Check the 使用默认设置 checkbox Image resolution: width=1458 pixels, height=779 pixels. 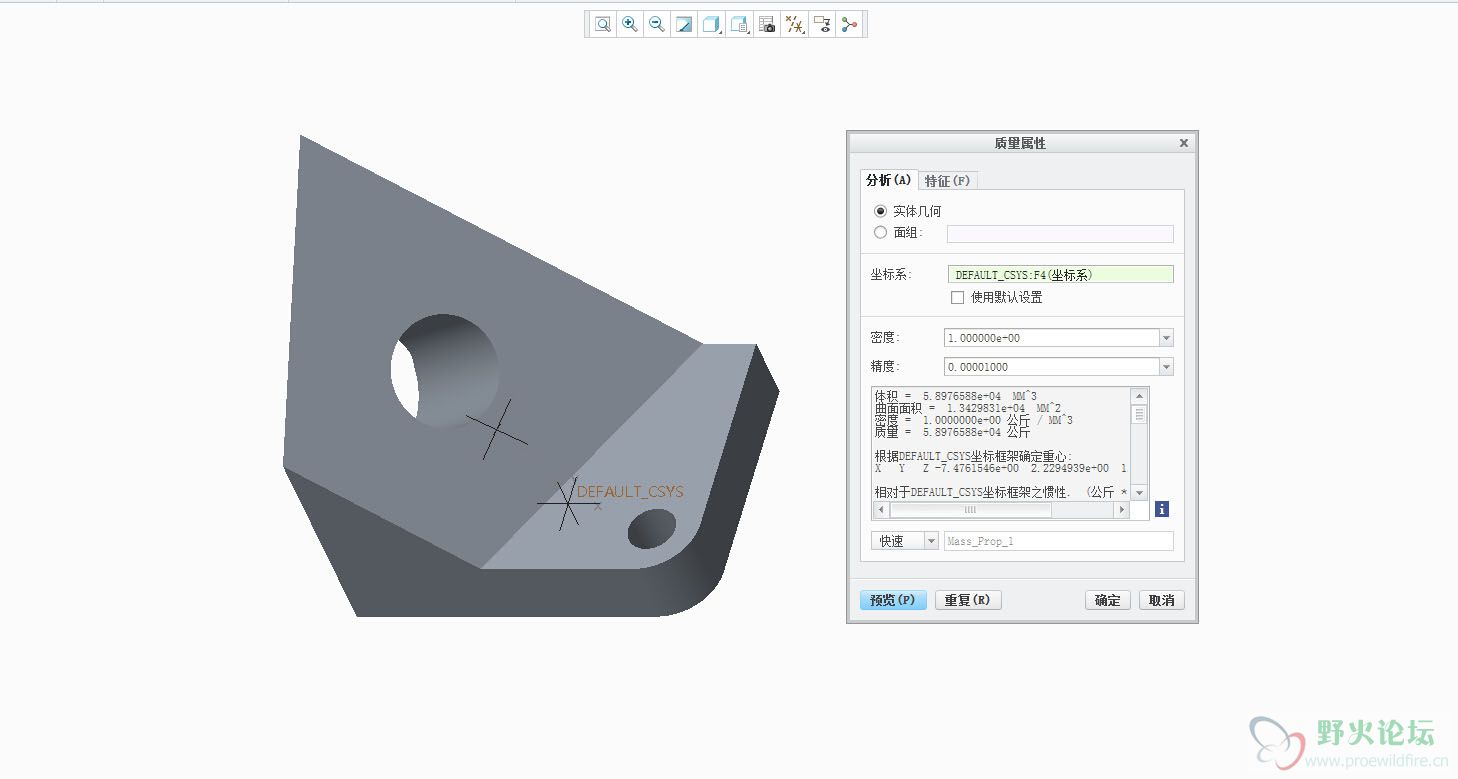point(958,297)
